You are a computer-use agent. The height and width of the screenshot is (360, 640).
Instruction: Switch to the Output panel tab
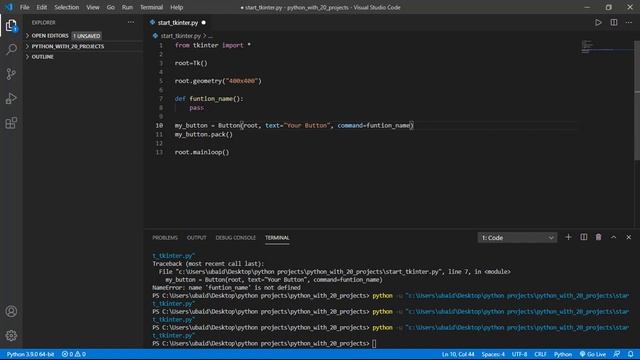click(197, 238)
